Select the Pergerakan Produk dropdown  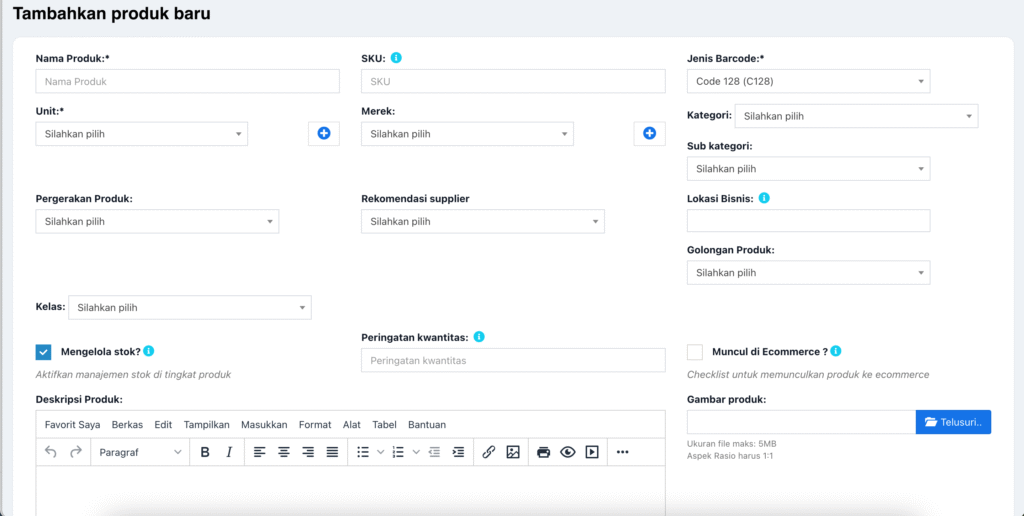157,221
